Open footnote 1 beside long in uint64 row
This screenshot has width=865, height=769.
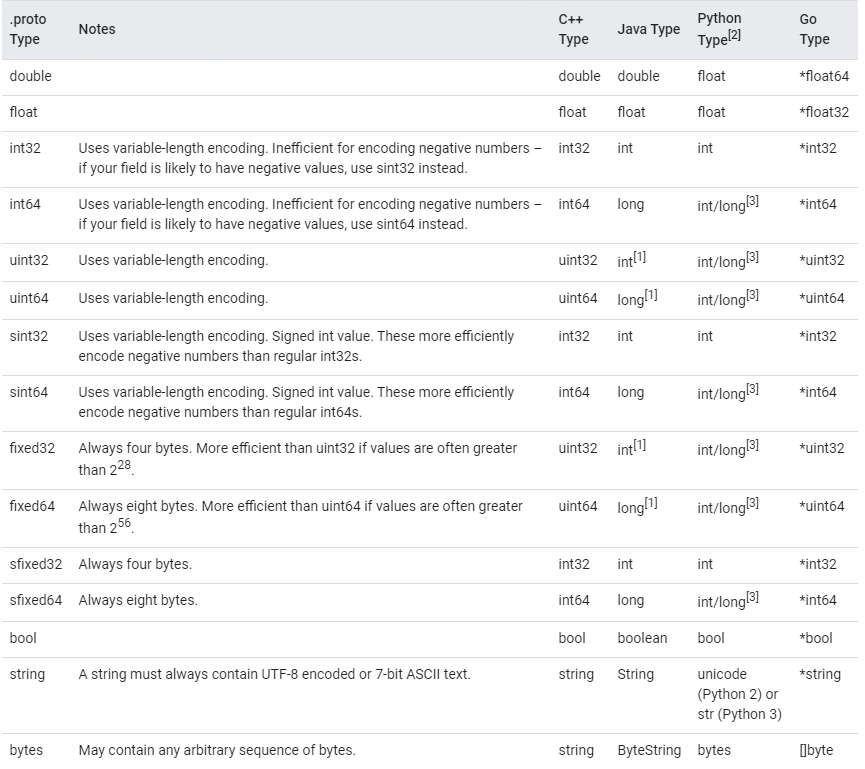pos(651,296)
